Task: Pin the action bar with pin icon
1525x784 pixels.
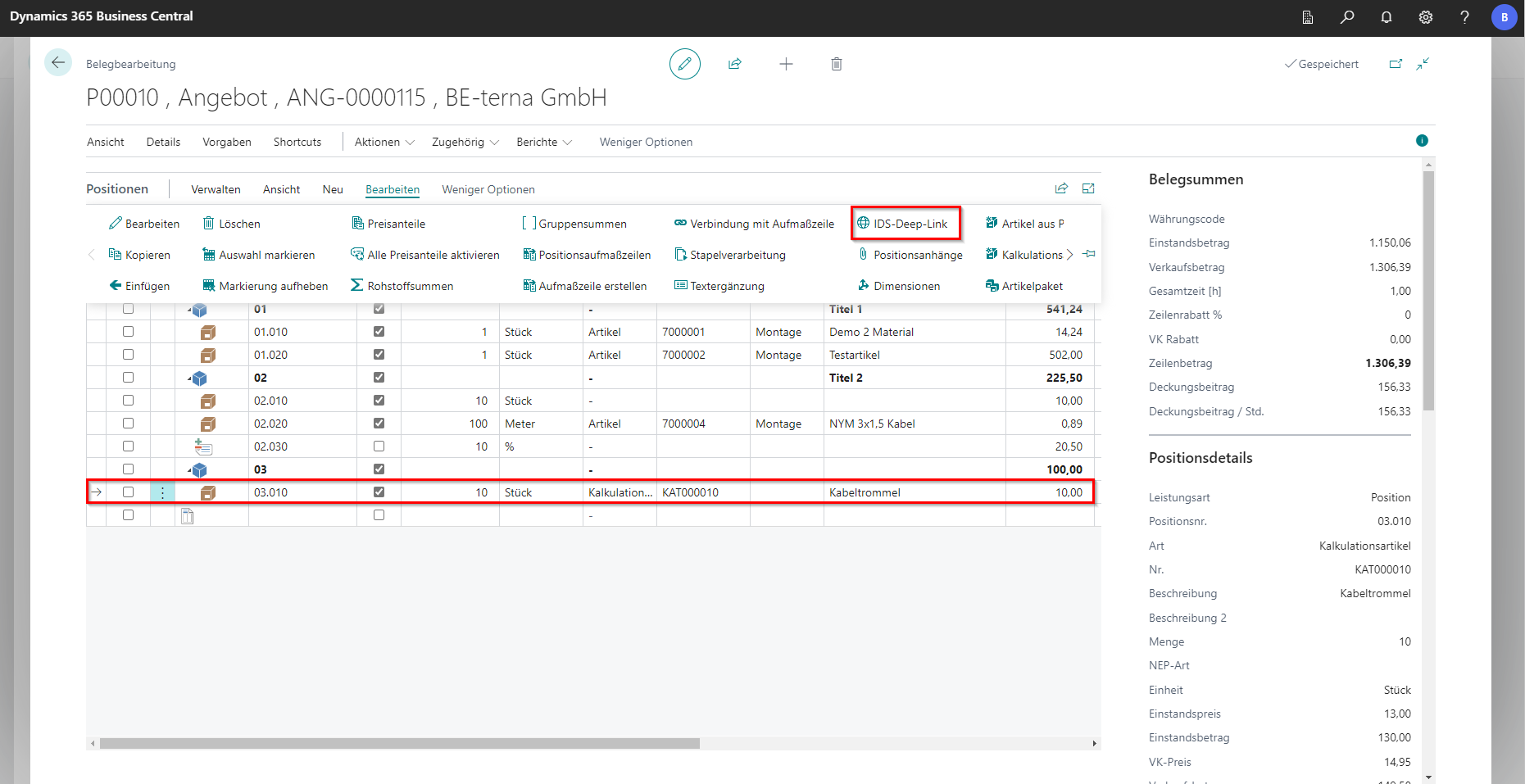Action: (x=1089, y=255)
